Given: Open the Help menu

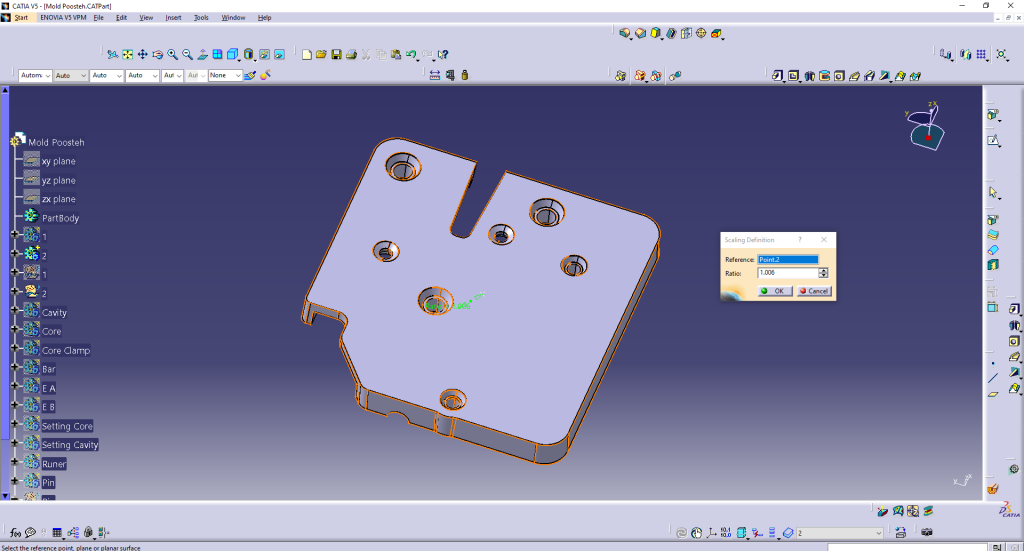Looking at the screenshot, I should pyautogui.click(x=264, y=18).
